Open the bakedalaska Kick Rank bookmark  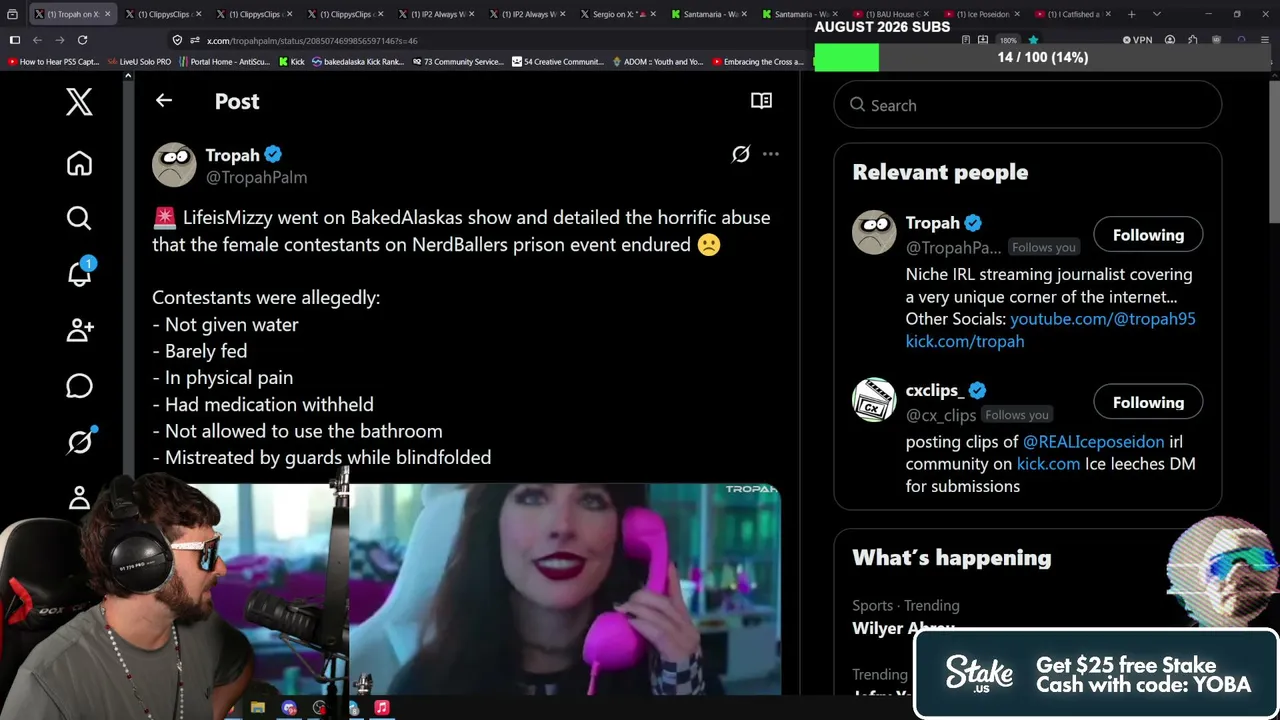358,62
